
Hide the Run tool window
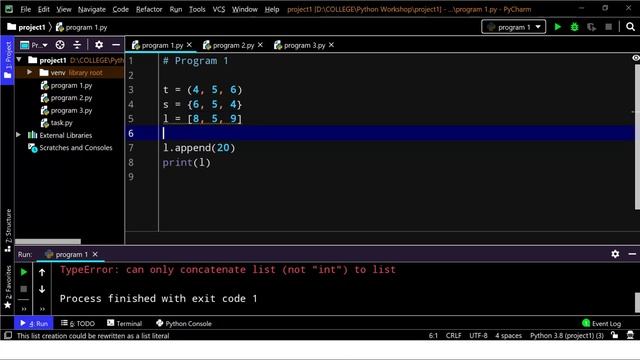pos(632,254)
